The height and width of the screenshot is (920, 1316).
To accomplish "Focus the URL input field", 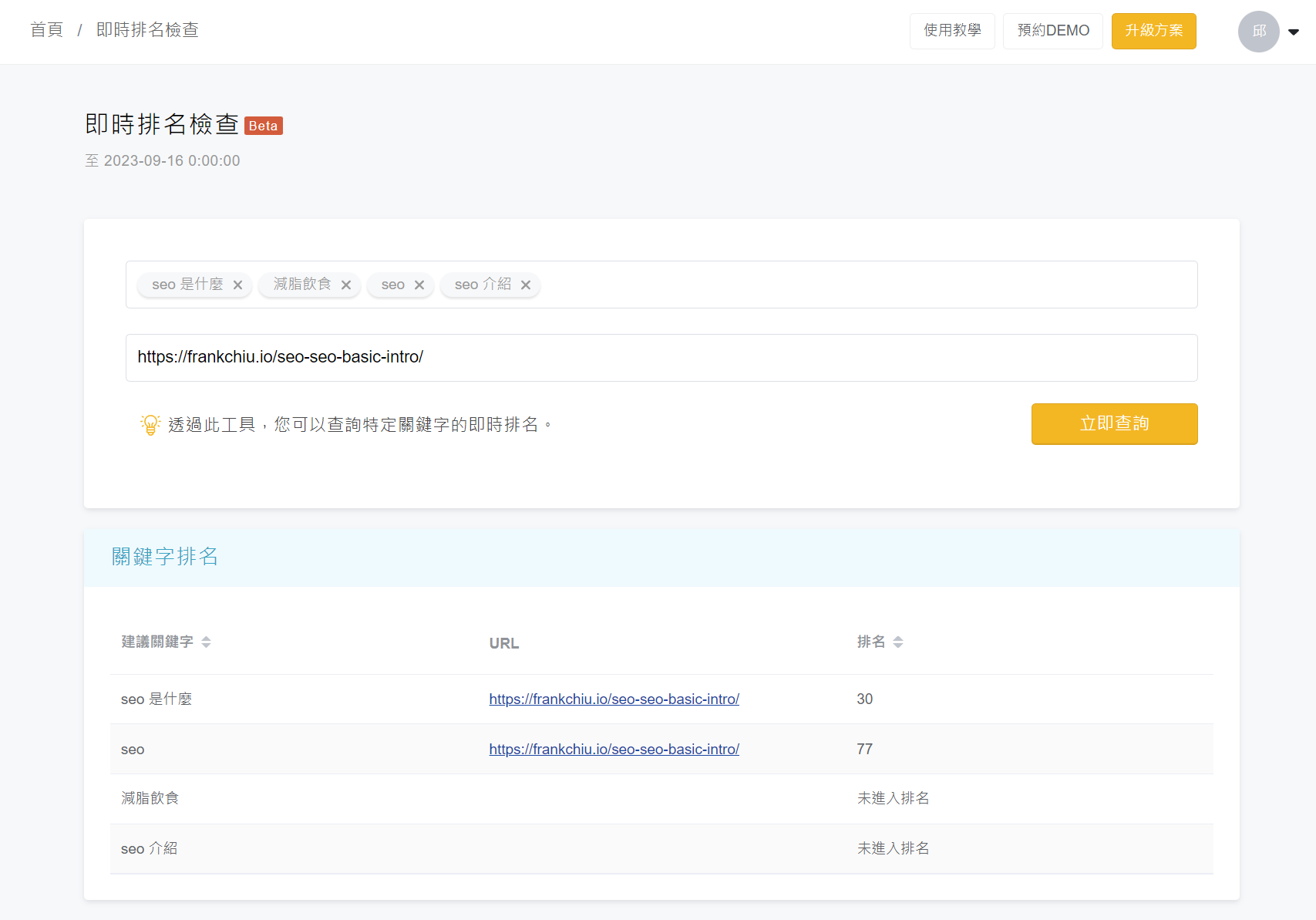I will 661,358.
